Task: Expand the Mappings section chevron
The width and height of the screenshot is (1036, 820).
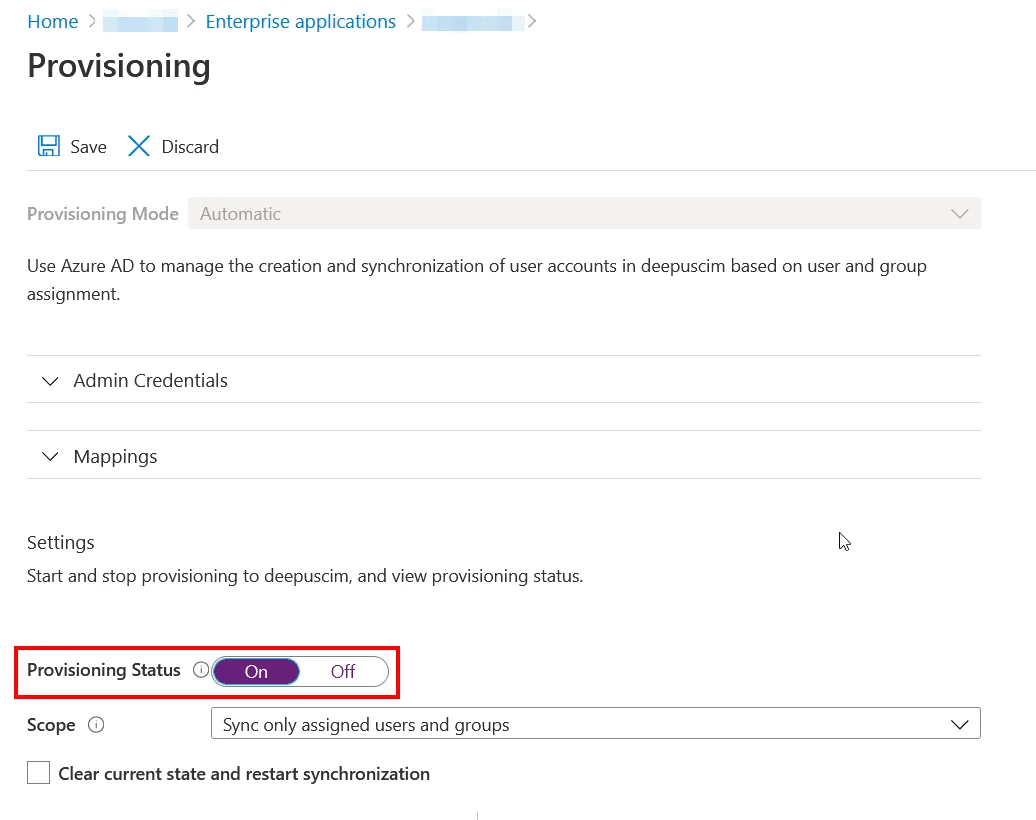Action: click(x=50, y=457)
